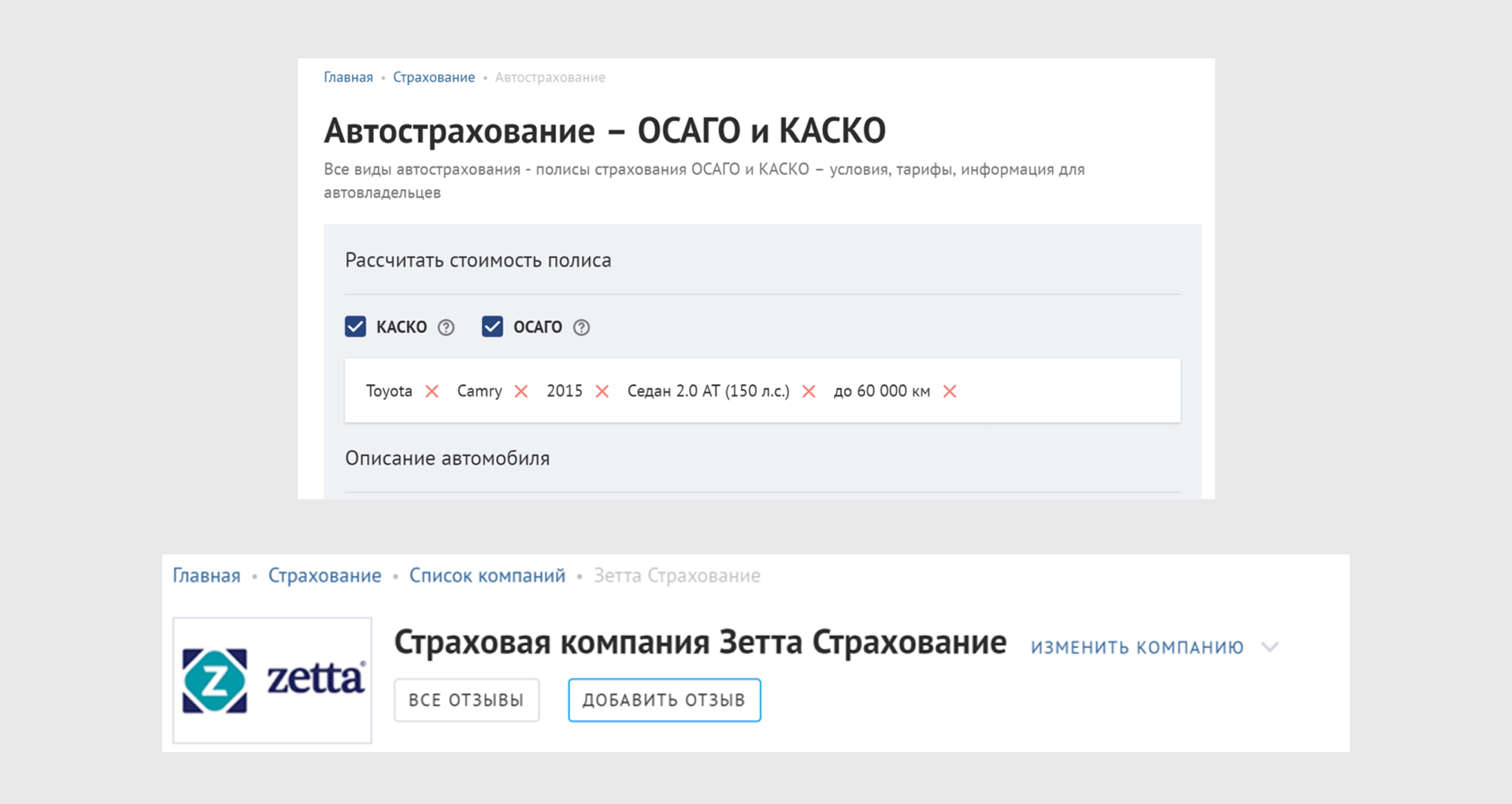This screenshot has width=1512, height=804.
Task: Uncheck the ОСАГО checkbox
Action: pos(492,327)
